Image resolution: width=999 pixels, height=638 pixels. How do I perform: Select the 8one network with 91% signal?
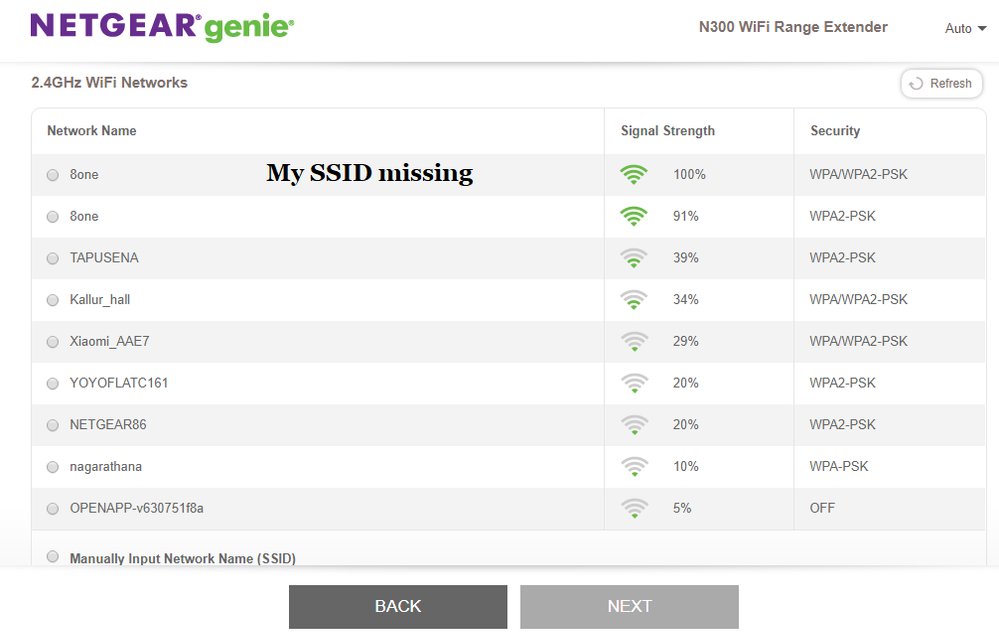[x=53, y=217]
